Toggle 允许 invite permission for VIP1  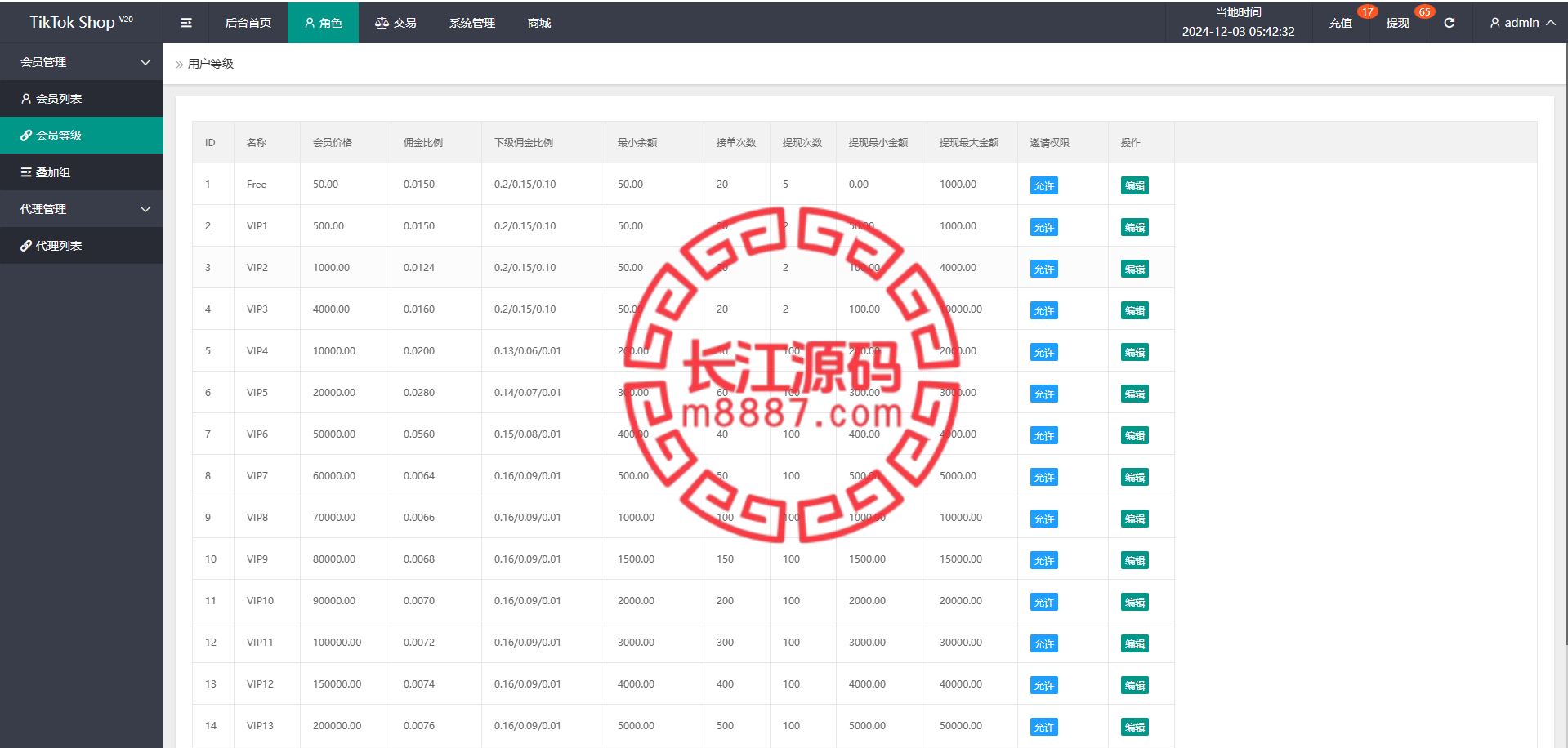click(1044, 227)
